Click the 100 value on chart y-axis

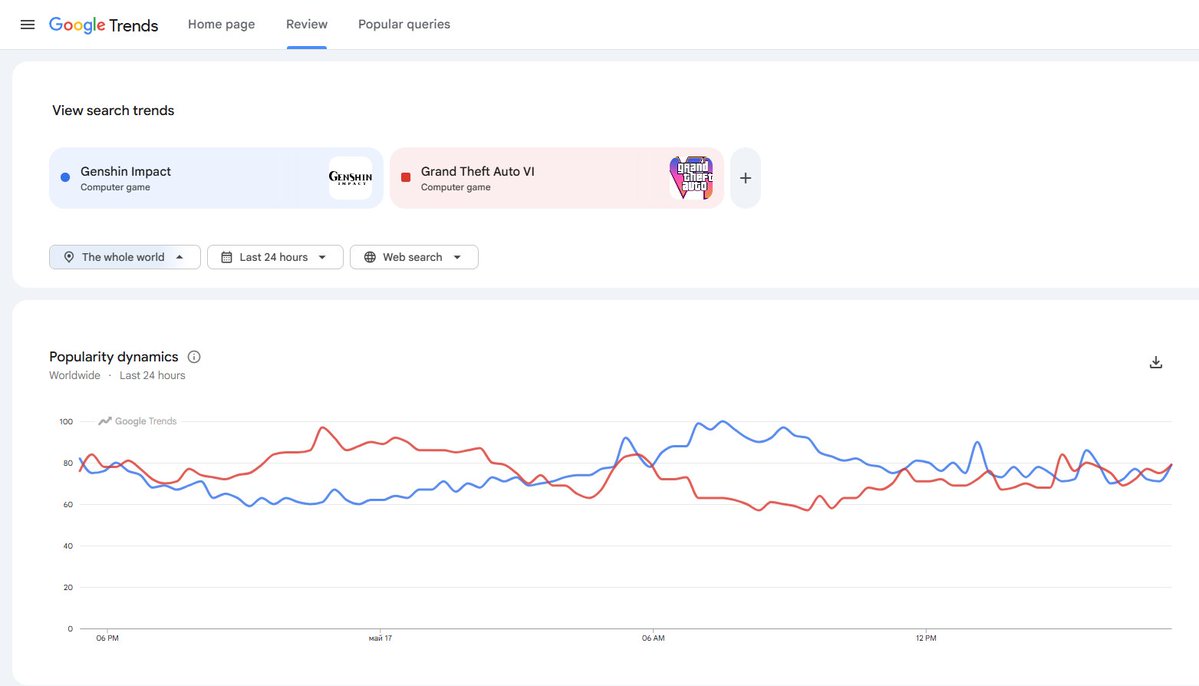[x=66, y=421]
